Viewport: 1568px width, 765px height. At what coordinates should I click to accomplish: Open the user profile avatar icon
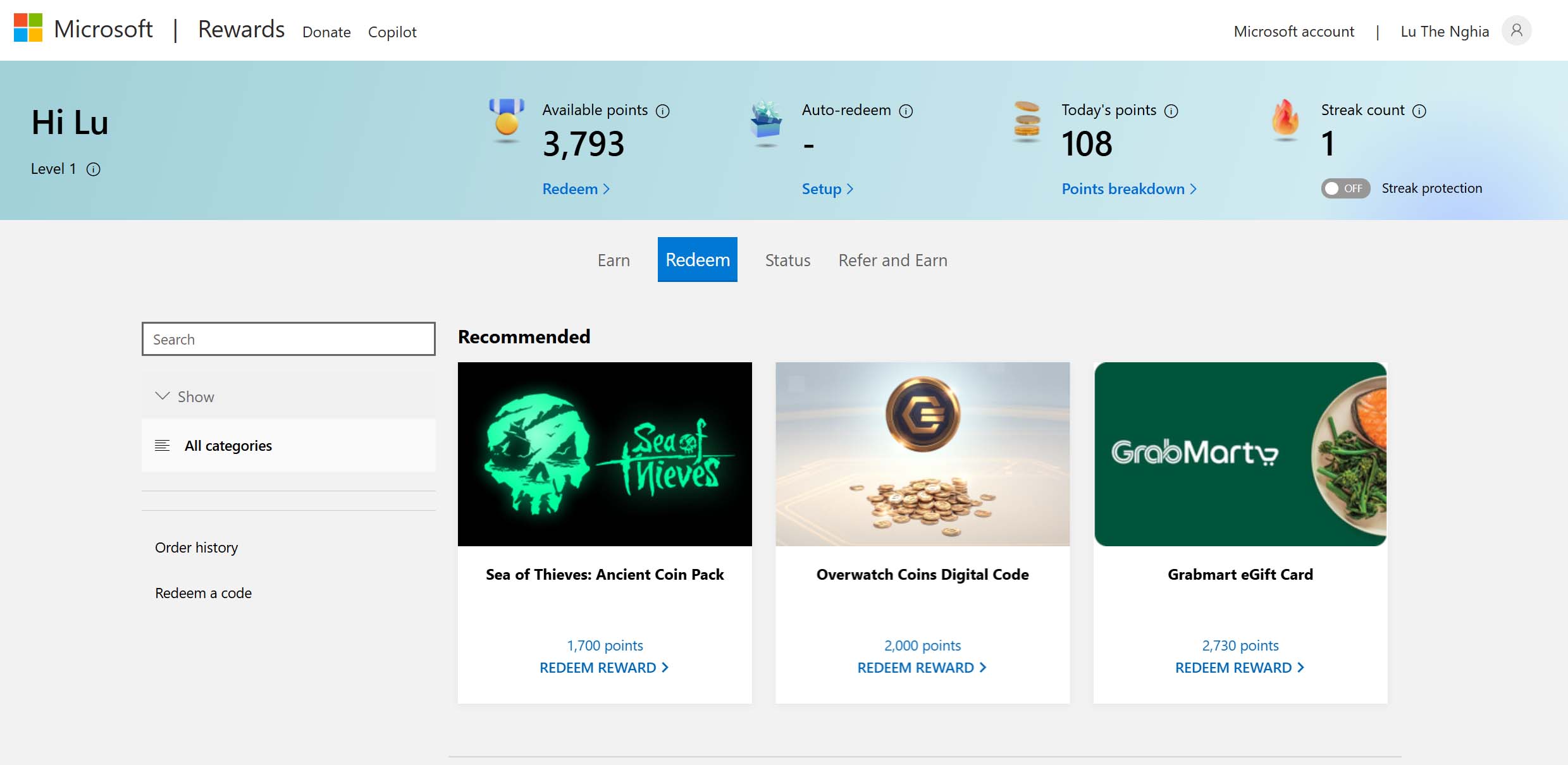click(1516, 30)
